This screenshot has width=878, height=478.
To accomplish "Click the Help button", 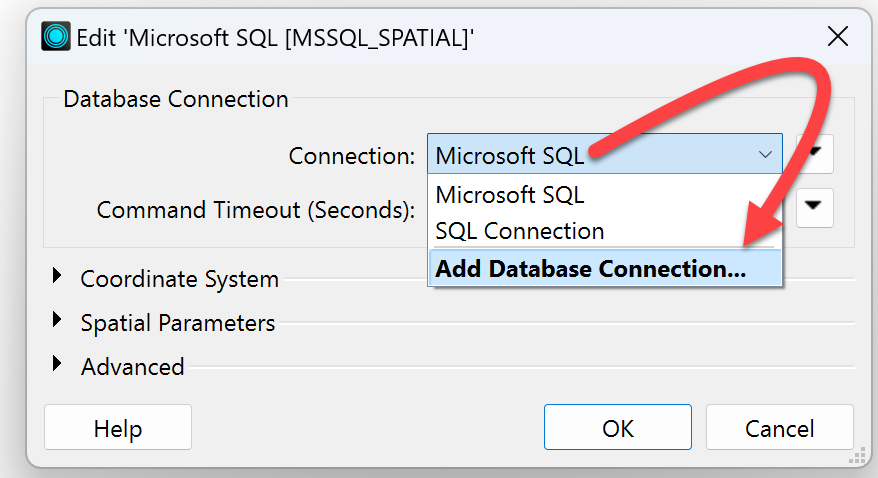I will [118, 428].
